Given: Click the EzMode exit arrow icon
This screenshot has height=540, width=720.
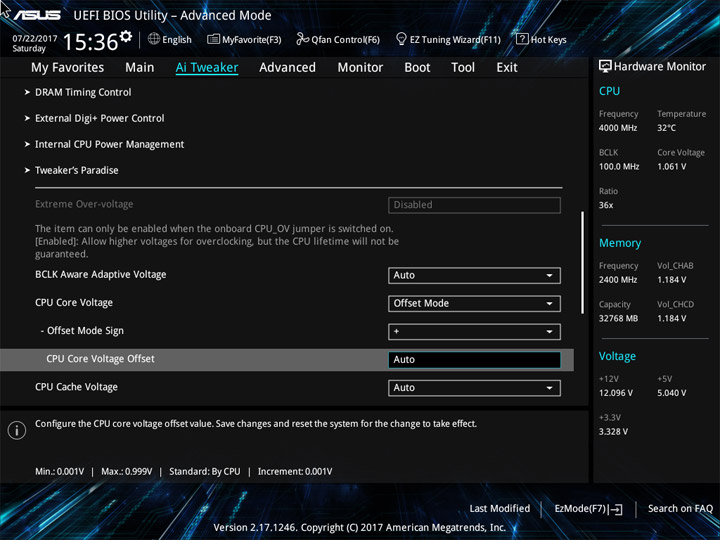Looking at the screenshot, I should pos(616,509).
